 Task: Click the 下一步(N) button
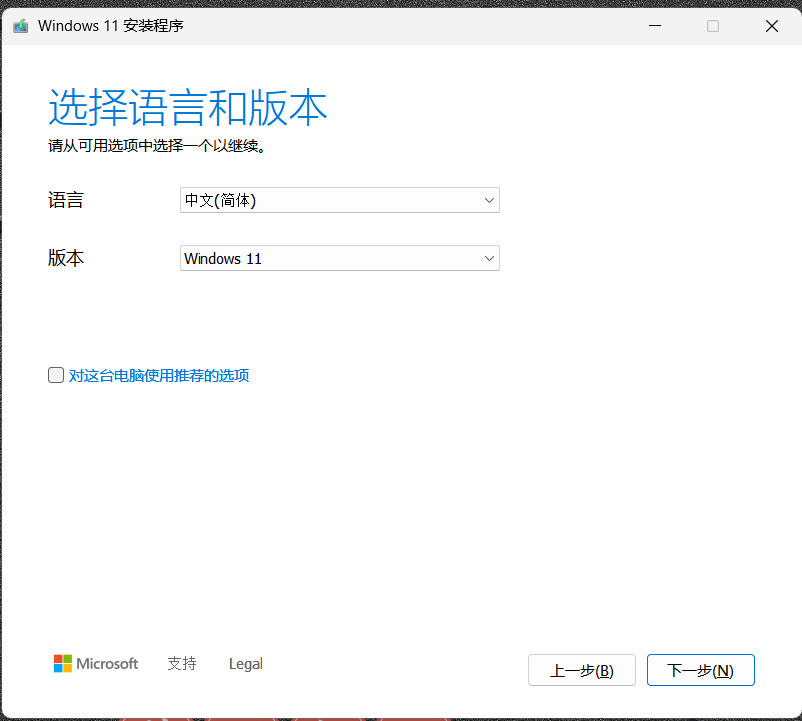point(701,670)
